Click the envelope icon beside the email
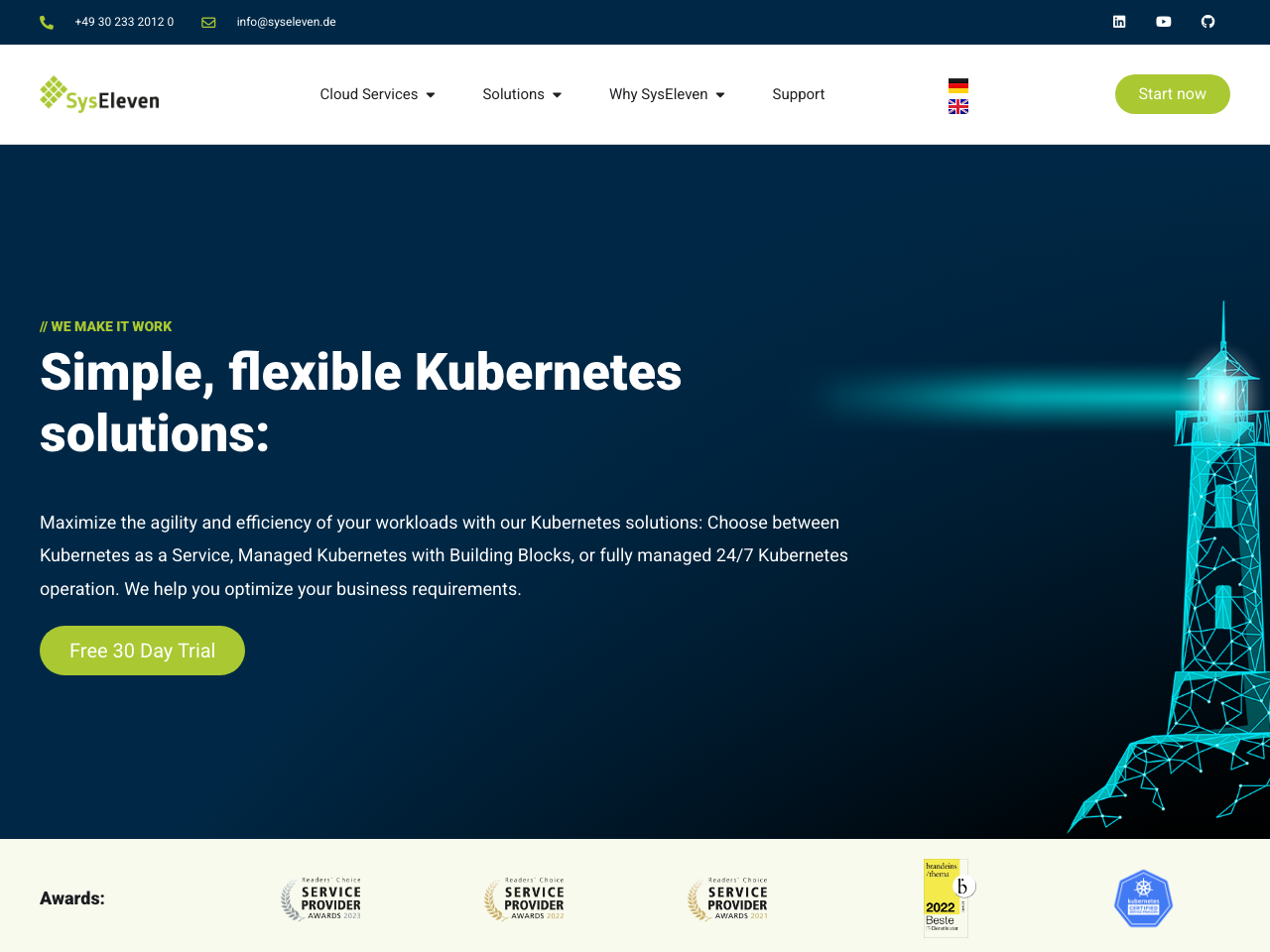The width and height of the screenshot is (1270, 952). (206, 21)
